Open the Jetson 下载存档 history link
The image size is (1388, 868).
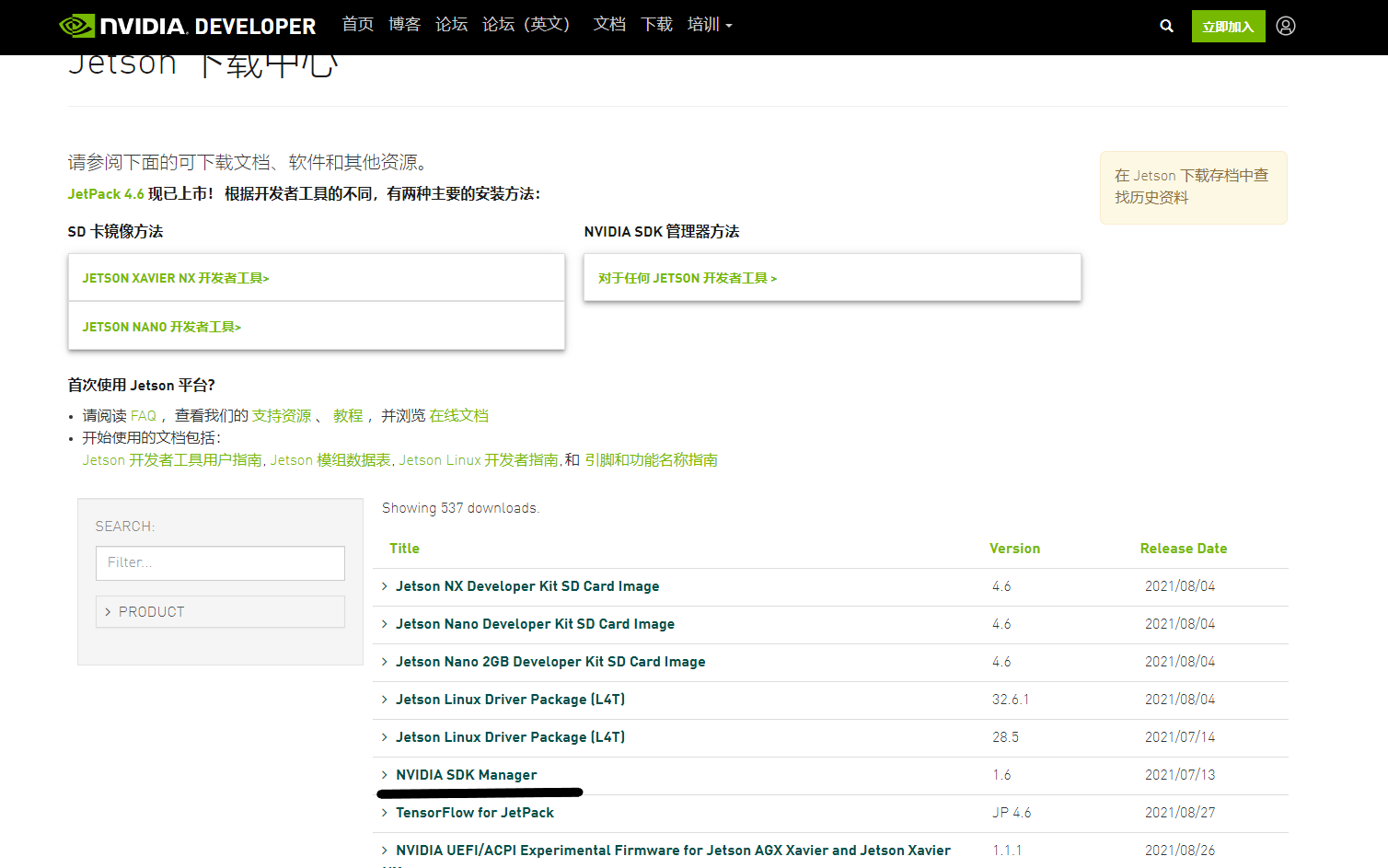[x=1191, y=186]
